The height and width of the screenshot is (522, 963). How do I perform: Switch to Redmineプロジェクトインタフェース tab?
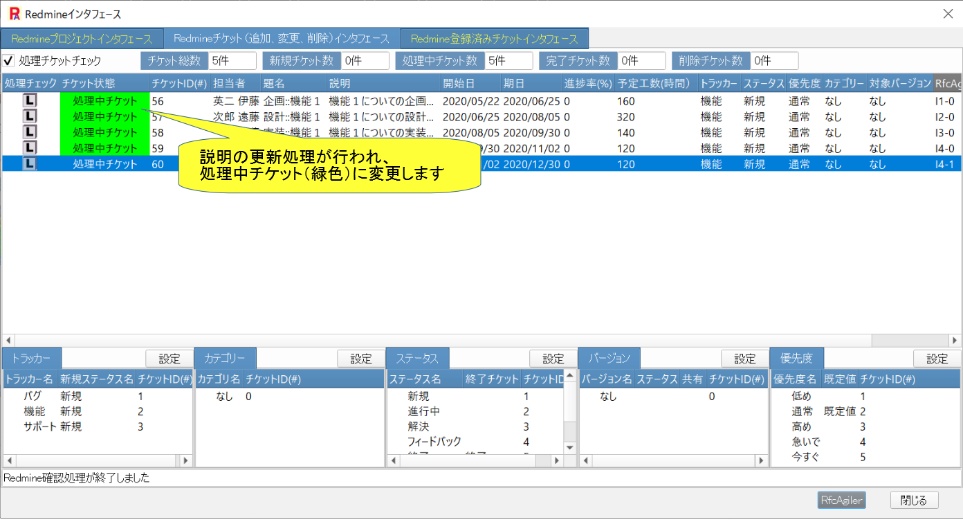pos(82,39)
